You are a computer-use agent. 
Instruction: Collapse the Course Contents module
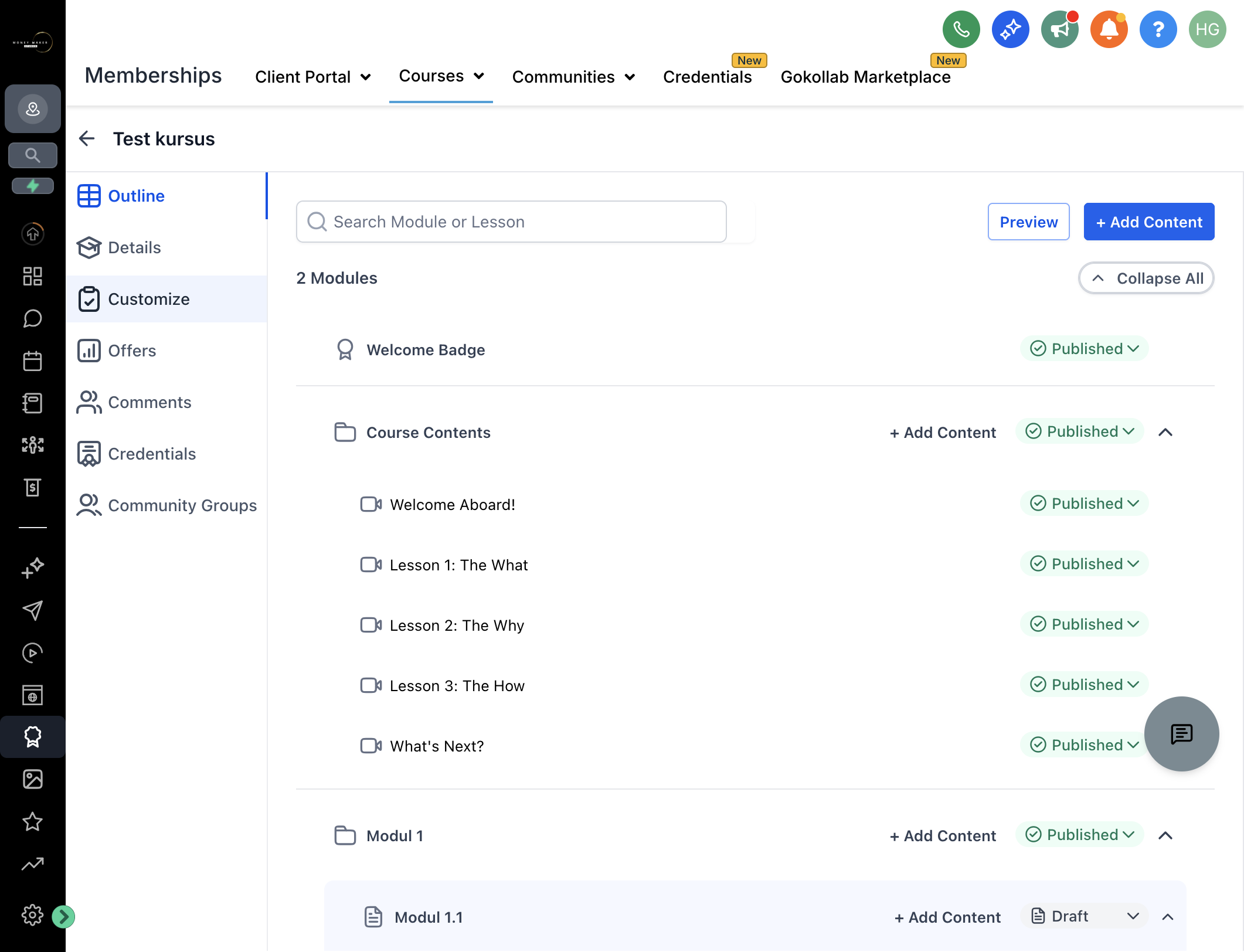(x=1165, y=433)
